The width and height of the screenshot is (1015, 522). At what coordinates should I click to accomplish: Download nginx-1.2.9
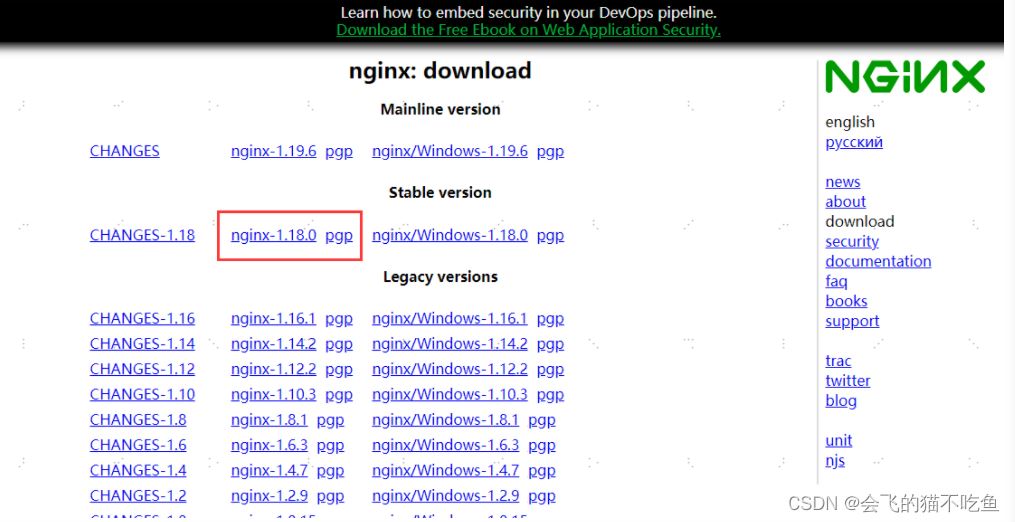pyautogui.click(x=269, y=495)
